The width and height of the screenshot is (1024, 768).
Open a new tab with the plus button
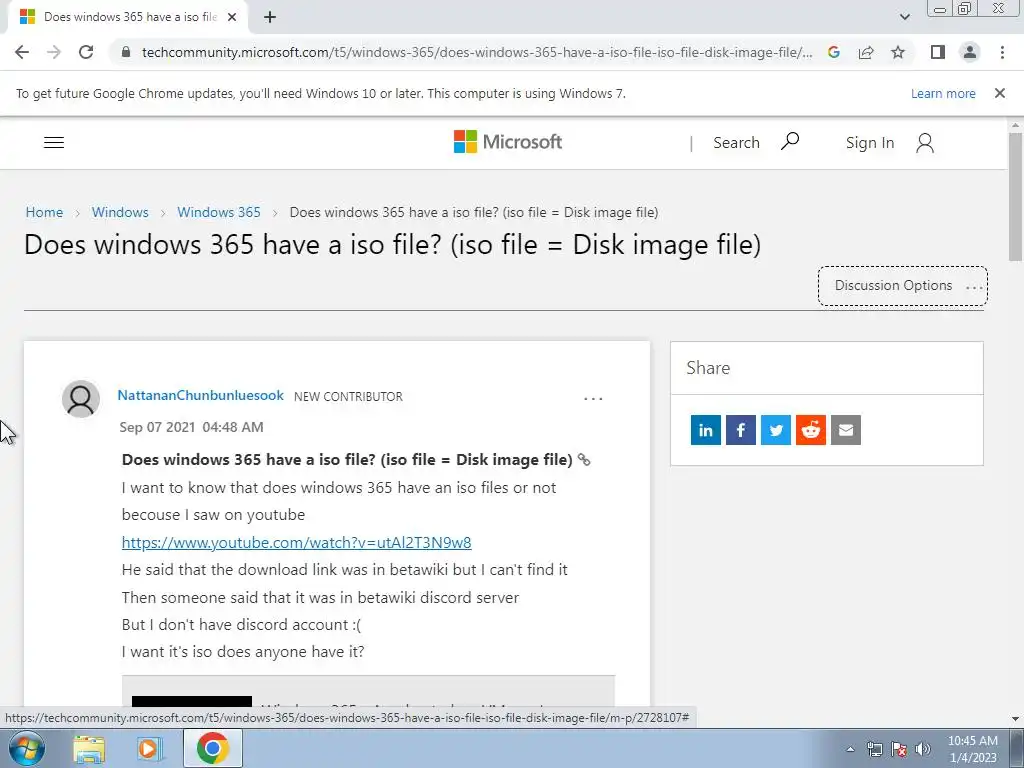point(270,17)
